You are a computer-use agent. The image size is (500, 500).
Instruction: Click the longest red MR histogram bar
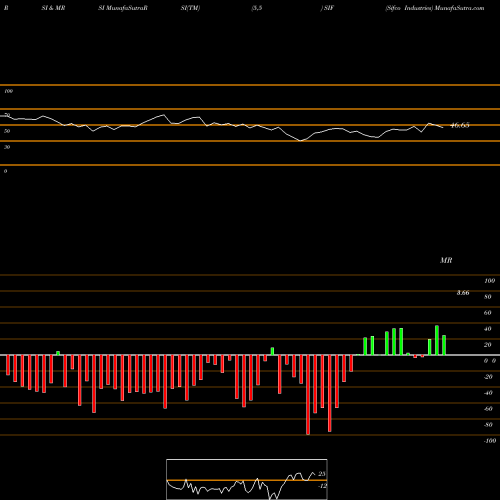(308, 395)
